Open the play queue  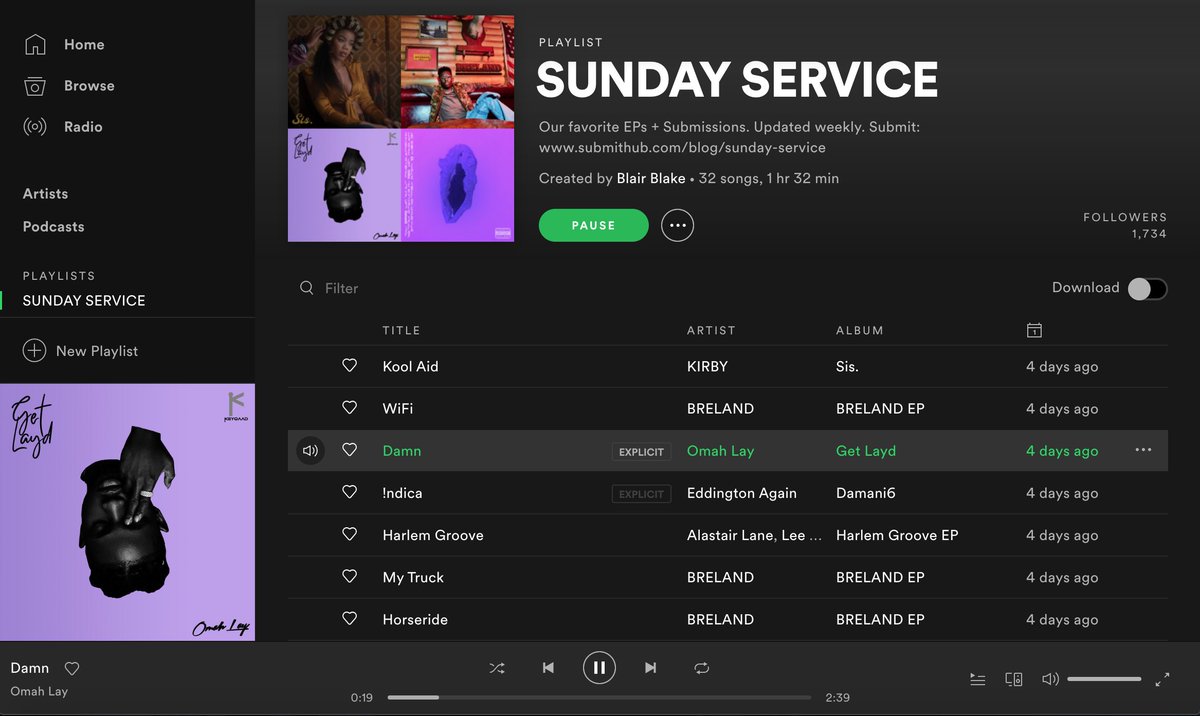[x=978, y=679]
